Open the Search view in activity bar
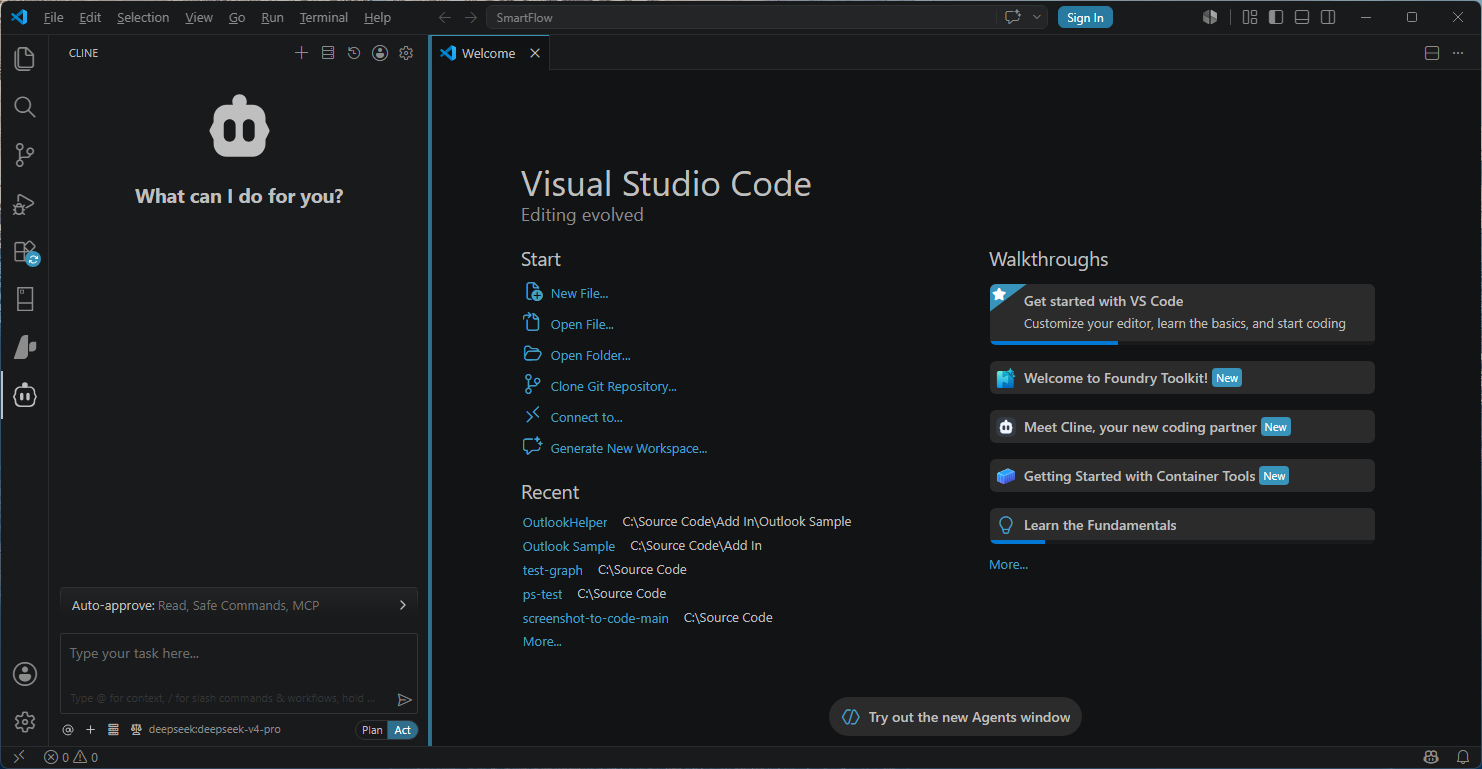This screenshot has width=1482, height=769. (x=24, y=107)
